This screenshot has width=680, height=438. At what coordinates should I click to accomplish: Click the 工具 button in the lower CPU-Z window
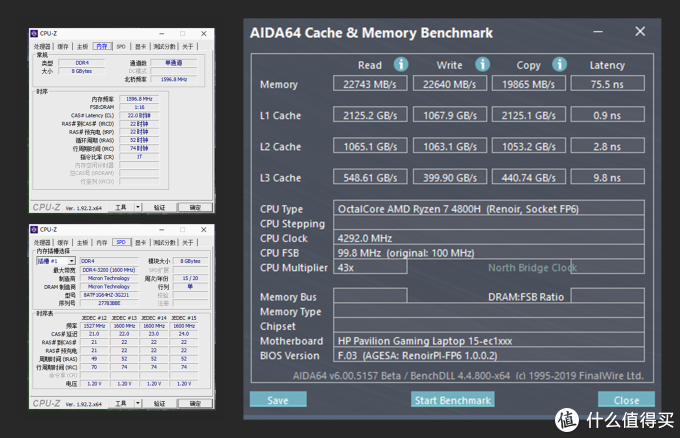tap(121, 403)
